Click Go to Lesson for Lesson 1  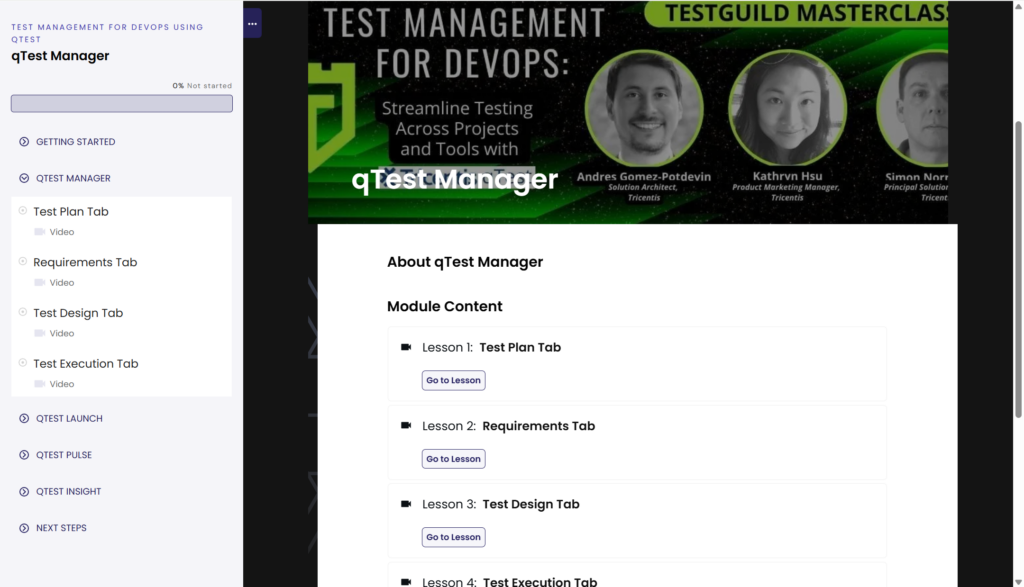click(453, 380)
